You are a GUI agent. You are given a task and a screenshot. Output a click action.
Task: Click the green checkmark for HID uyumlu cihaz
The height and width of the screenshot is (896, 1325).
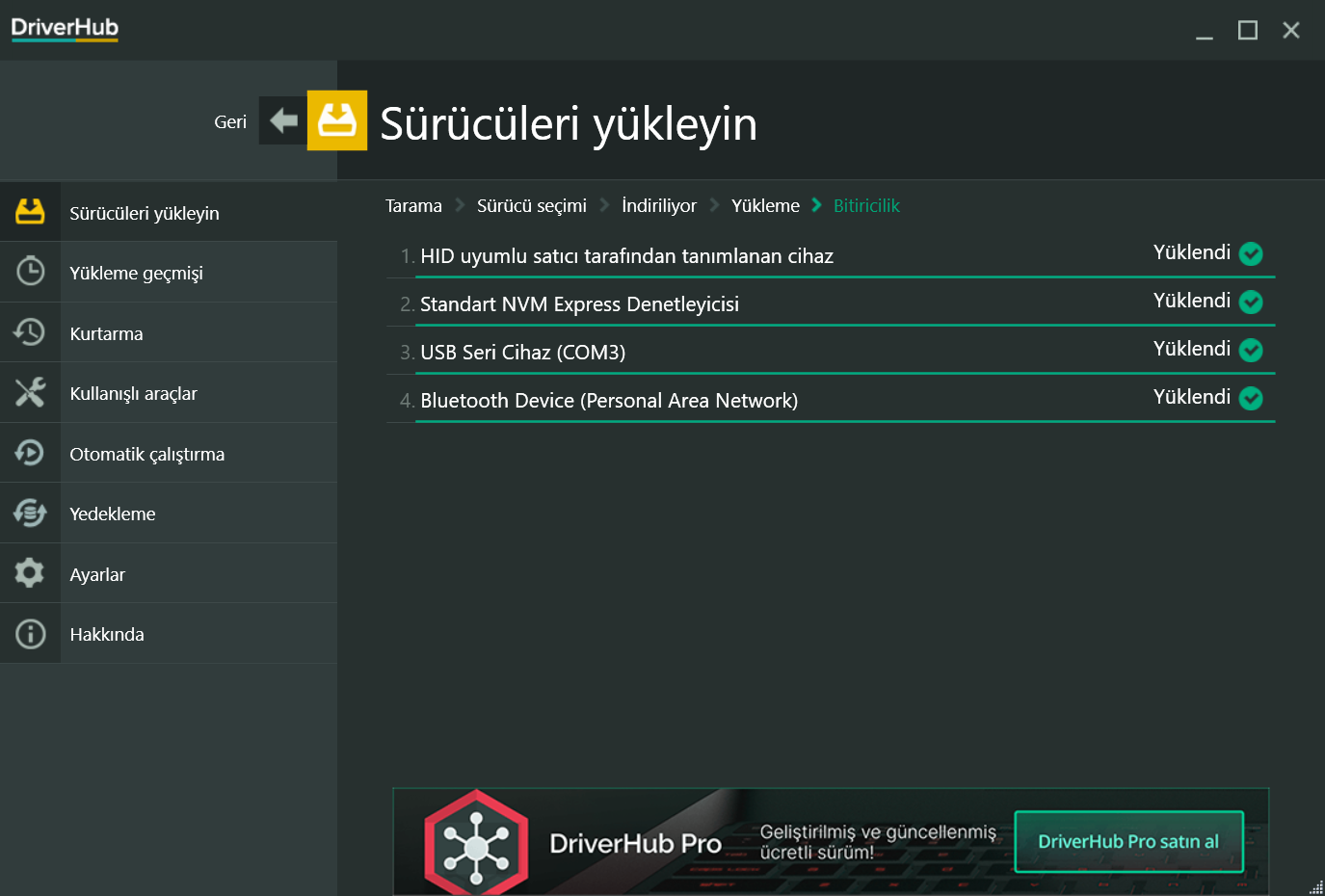[1251, 253]
